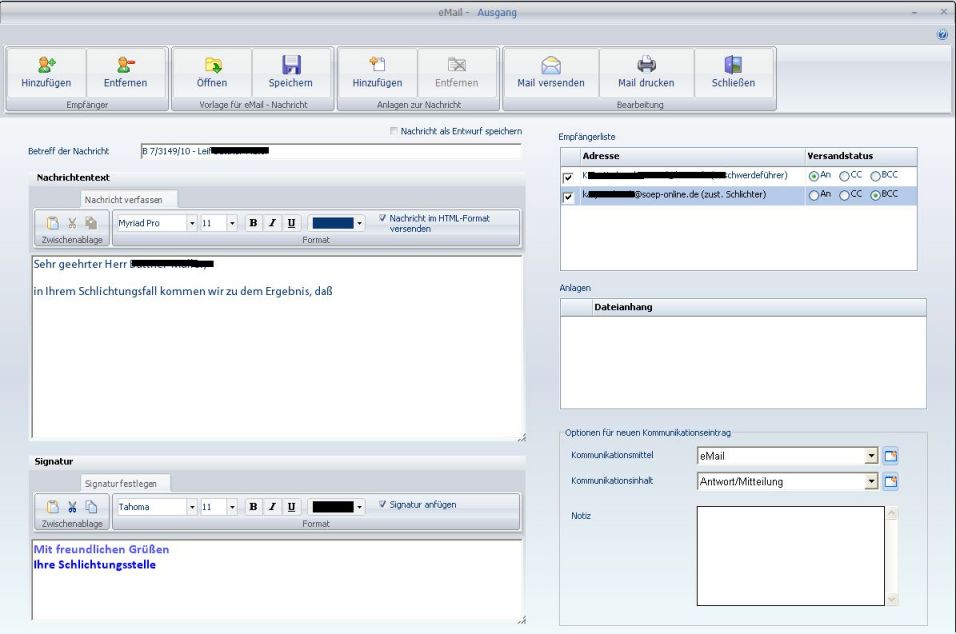Add an attachment via Anlagen Hinzufügen
This screenshot has width=956, height=634.
coord(376,65)
